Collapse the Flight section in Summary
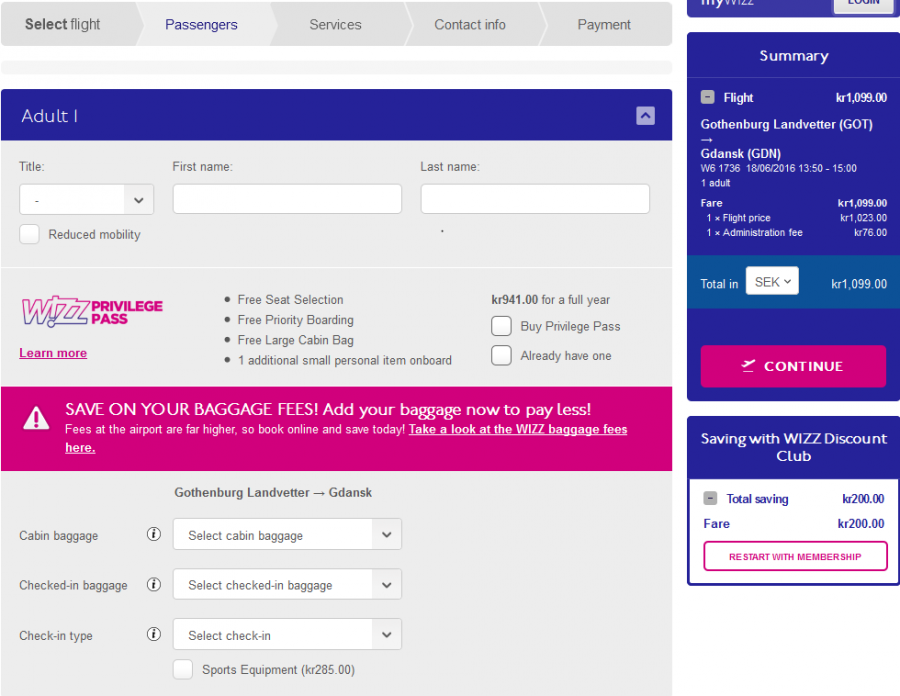Image resolution: width=900 pixels, height=696 pixels. (x=708, y=97)
